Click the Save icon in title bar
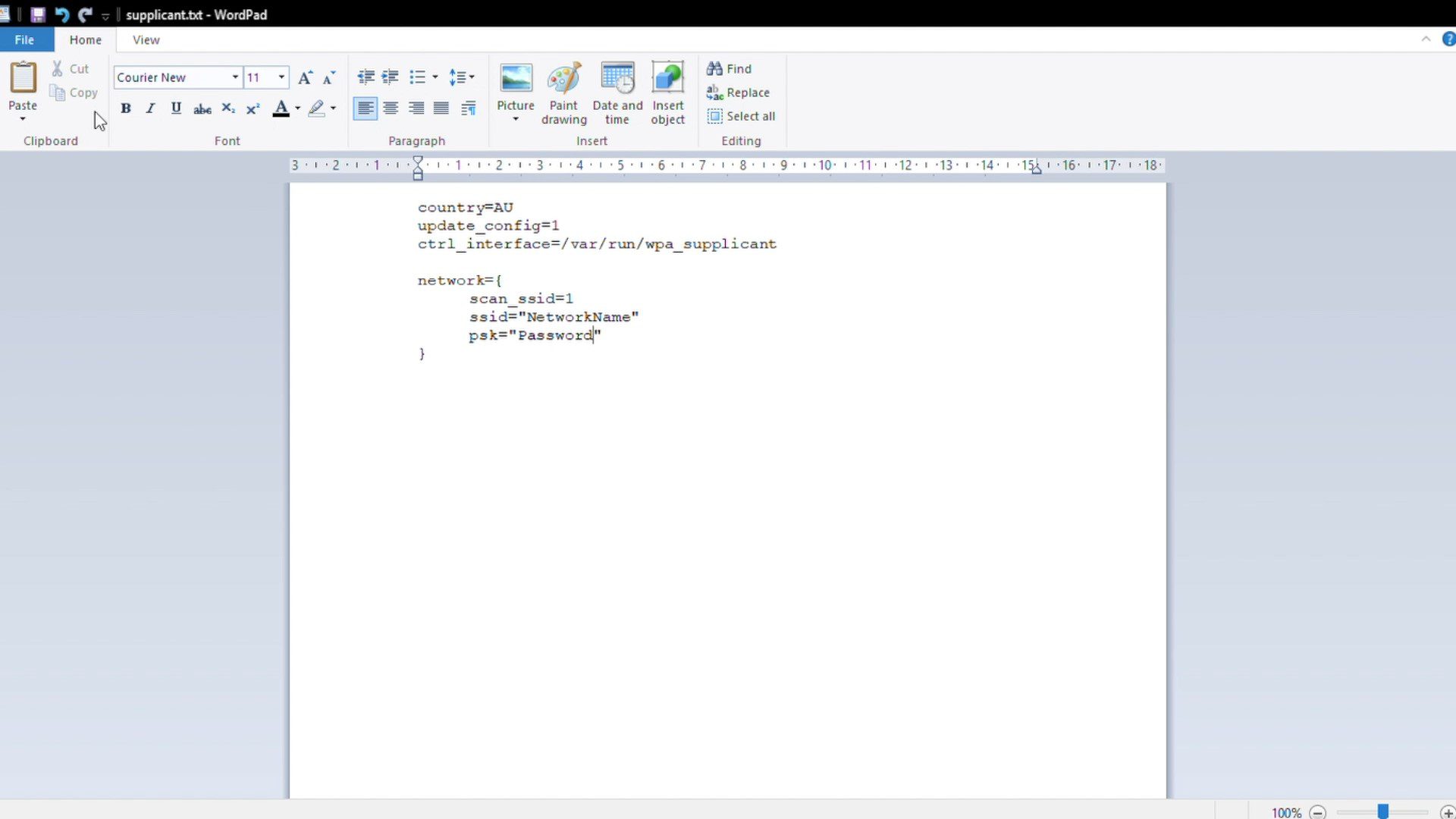 (x=37, y=14)
